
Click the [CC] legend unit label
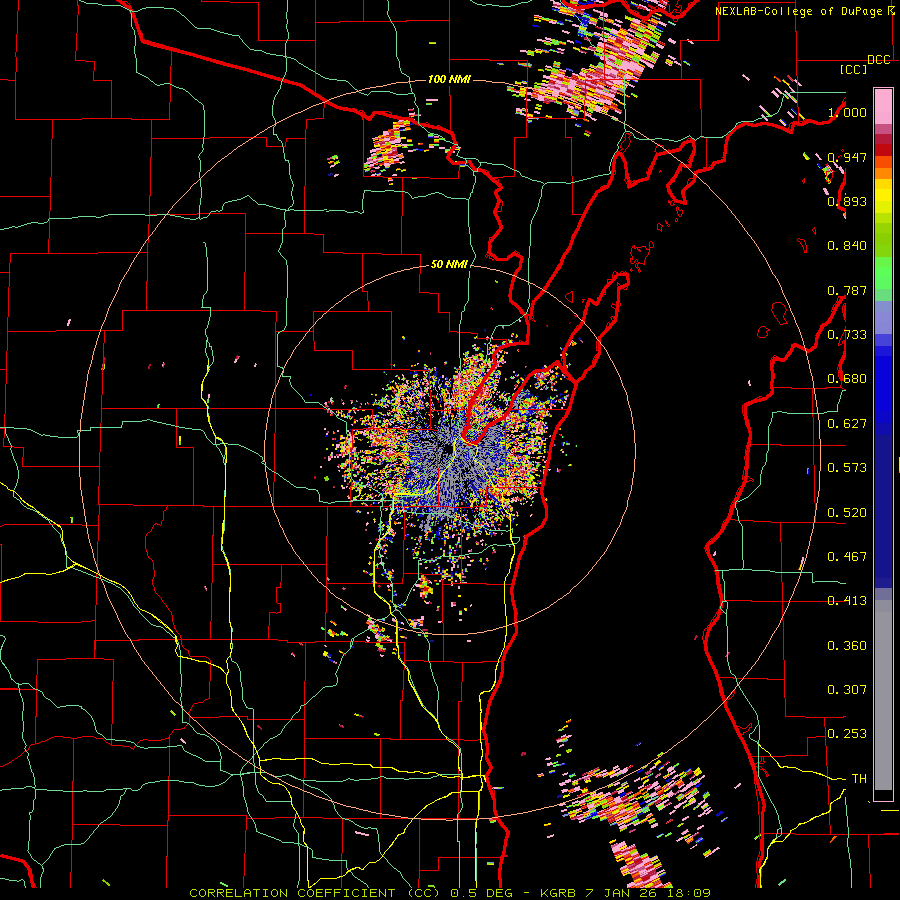coord(854,69)
